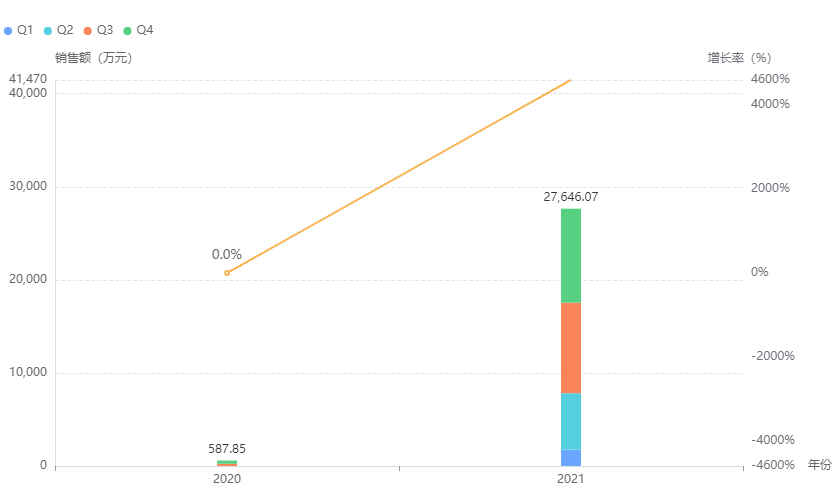Toggle the Q4 legend item
Screen dimensions: 838x488
point(139,30)
